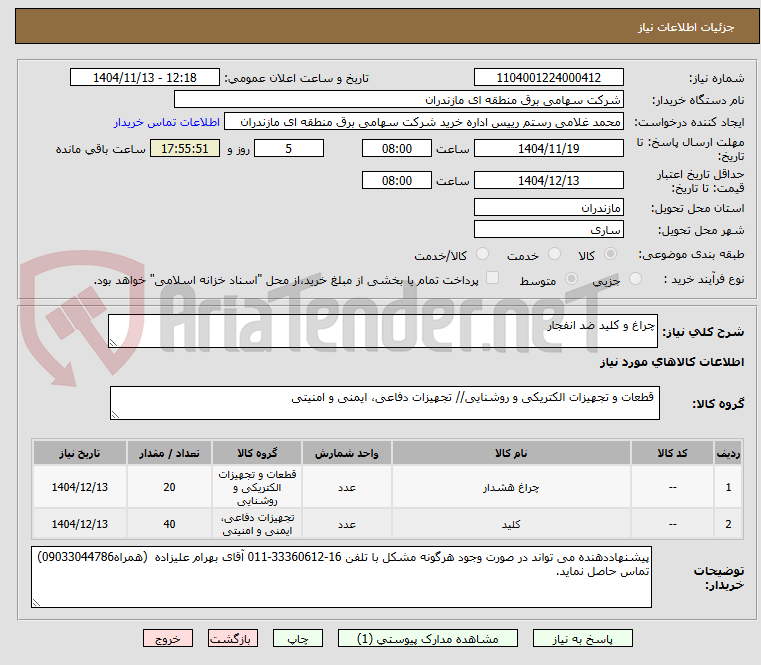Click the 'چراغ هشدار' item name cell
The height and width of the screenshot is (665, 761).
tap(511, 487)
